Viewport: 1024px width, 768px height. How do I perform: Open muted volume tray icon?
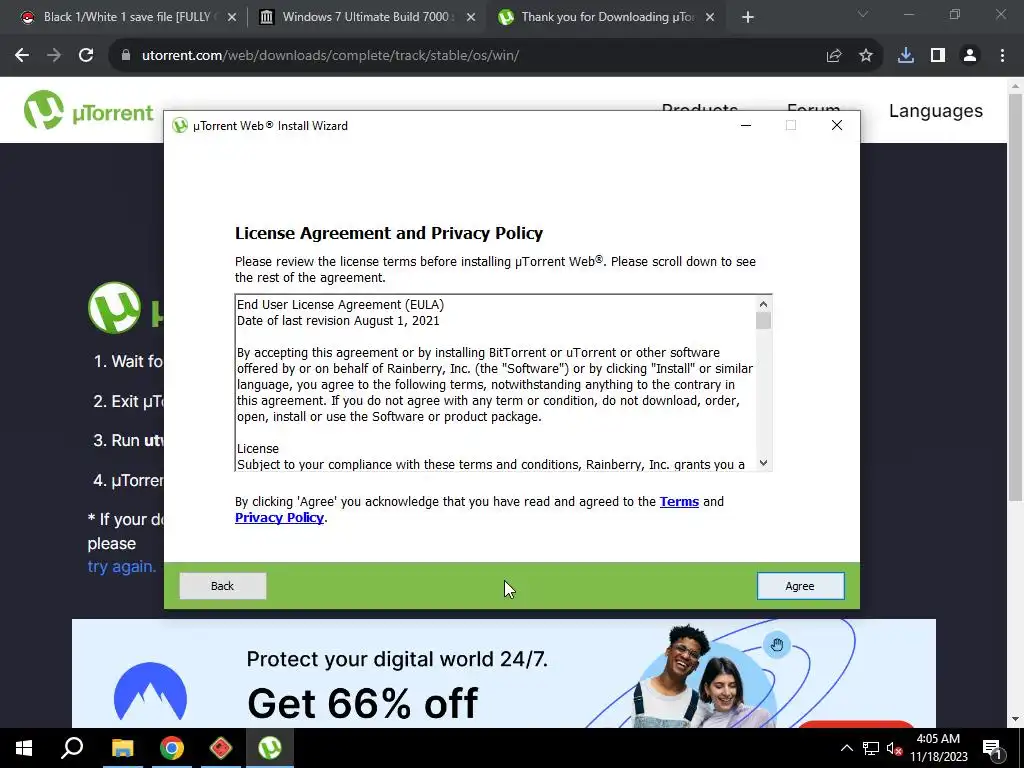point(894,748)
